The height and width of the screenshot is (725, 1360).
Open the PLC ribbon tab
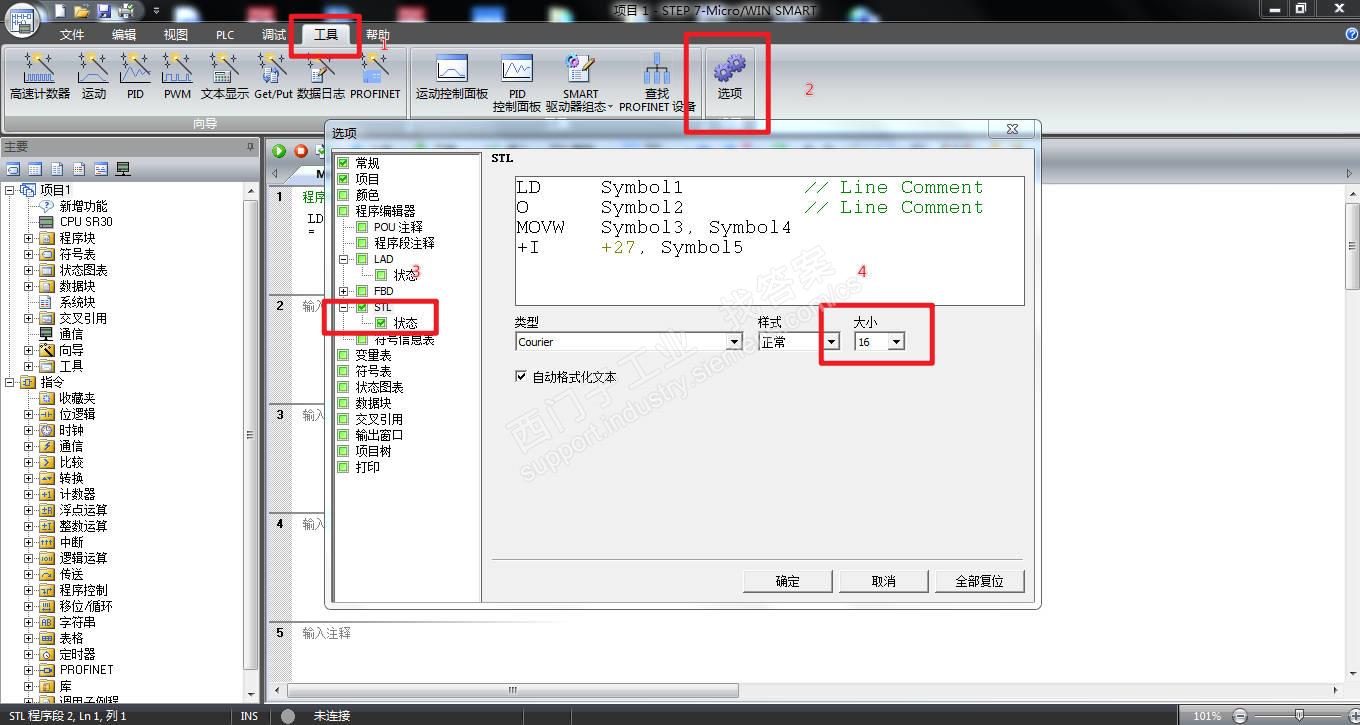coord(225,34)
